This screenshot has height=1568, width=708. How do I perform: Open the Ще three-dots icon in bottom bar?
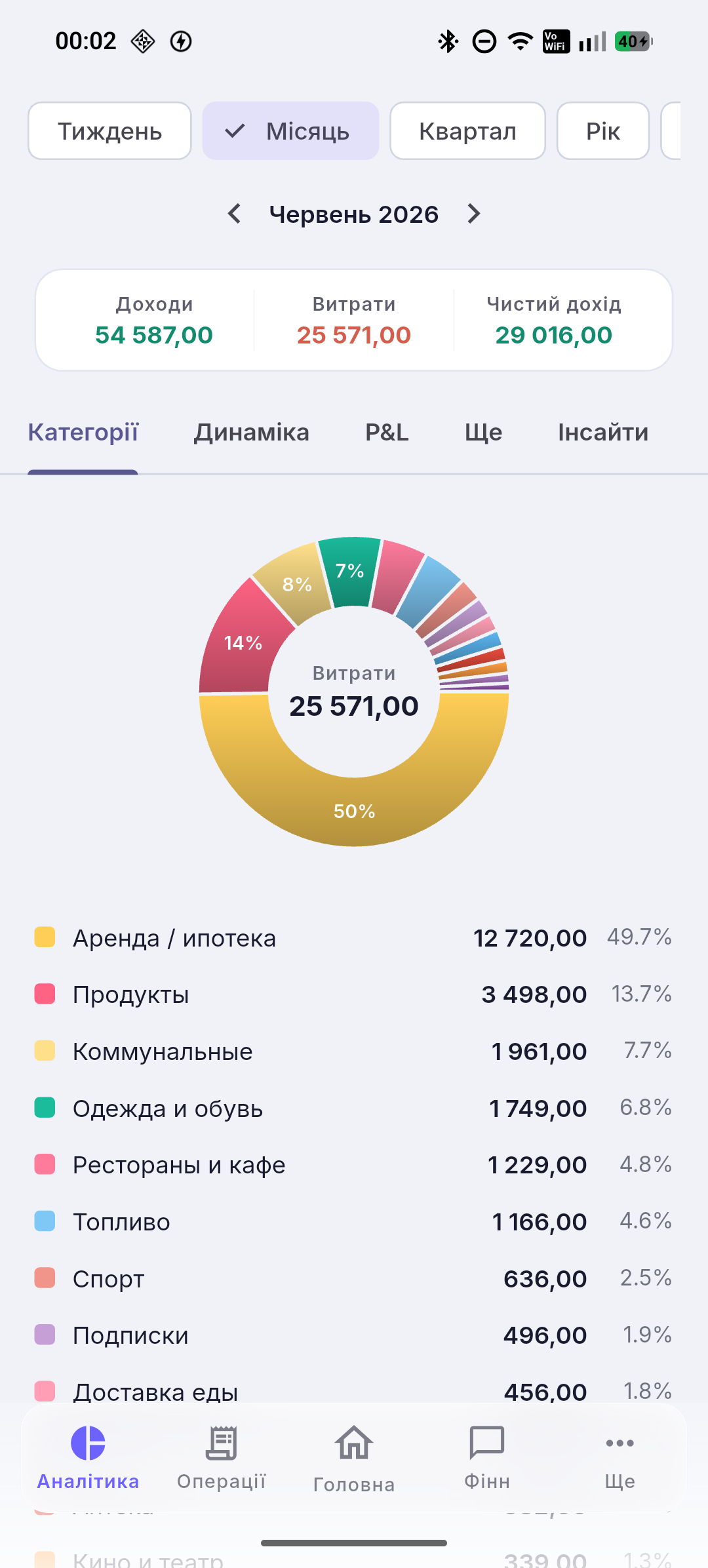coord(619,1443)
